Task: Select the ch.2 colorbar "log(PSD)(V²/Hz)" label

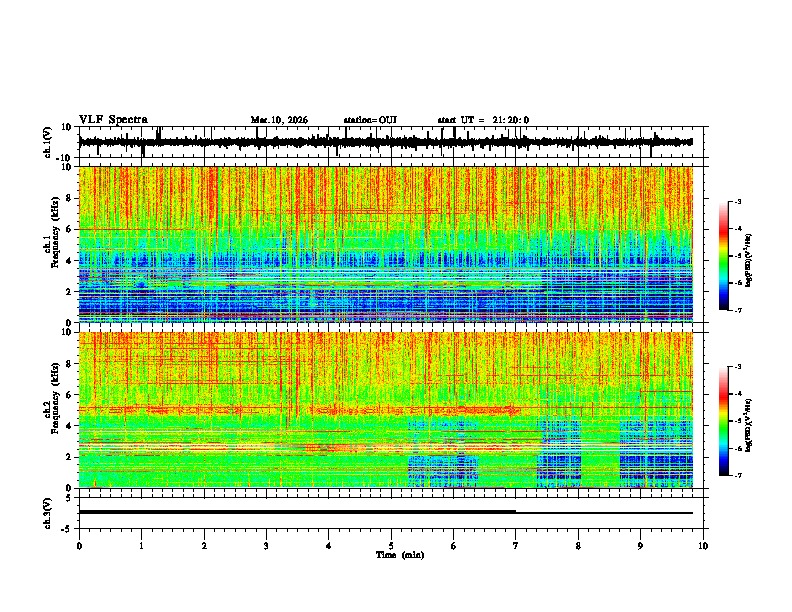Action: 749,425
